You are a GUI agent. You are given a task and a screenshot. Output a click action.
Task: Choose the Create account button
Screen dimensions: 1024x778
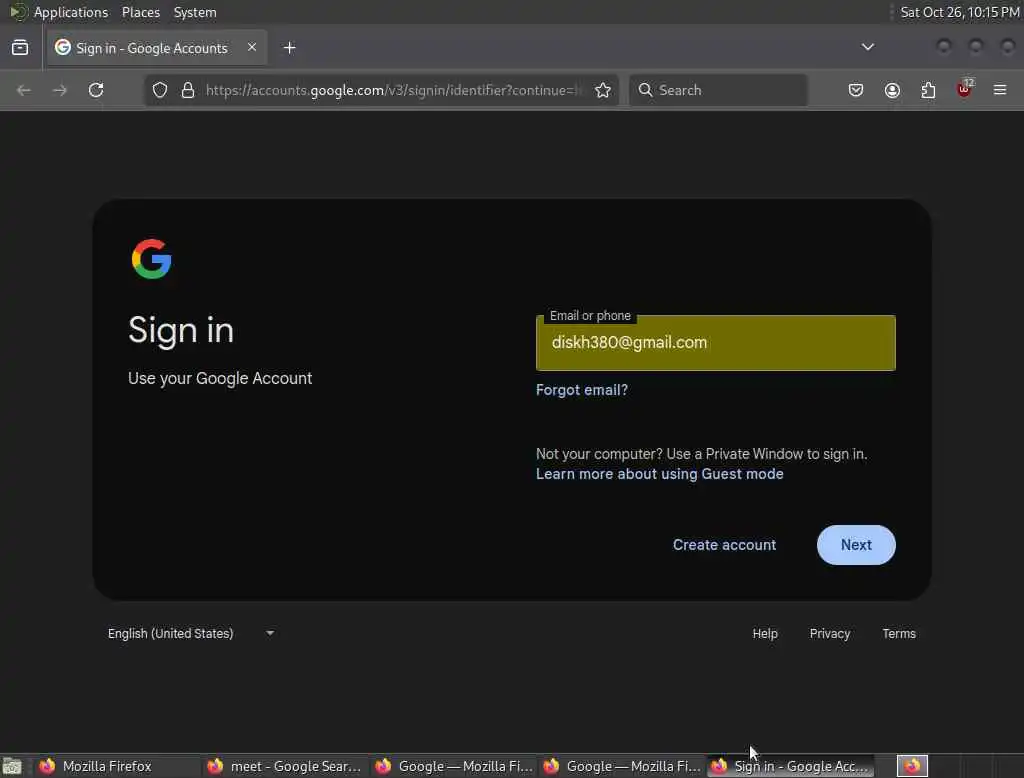click(x=724, y=545)
